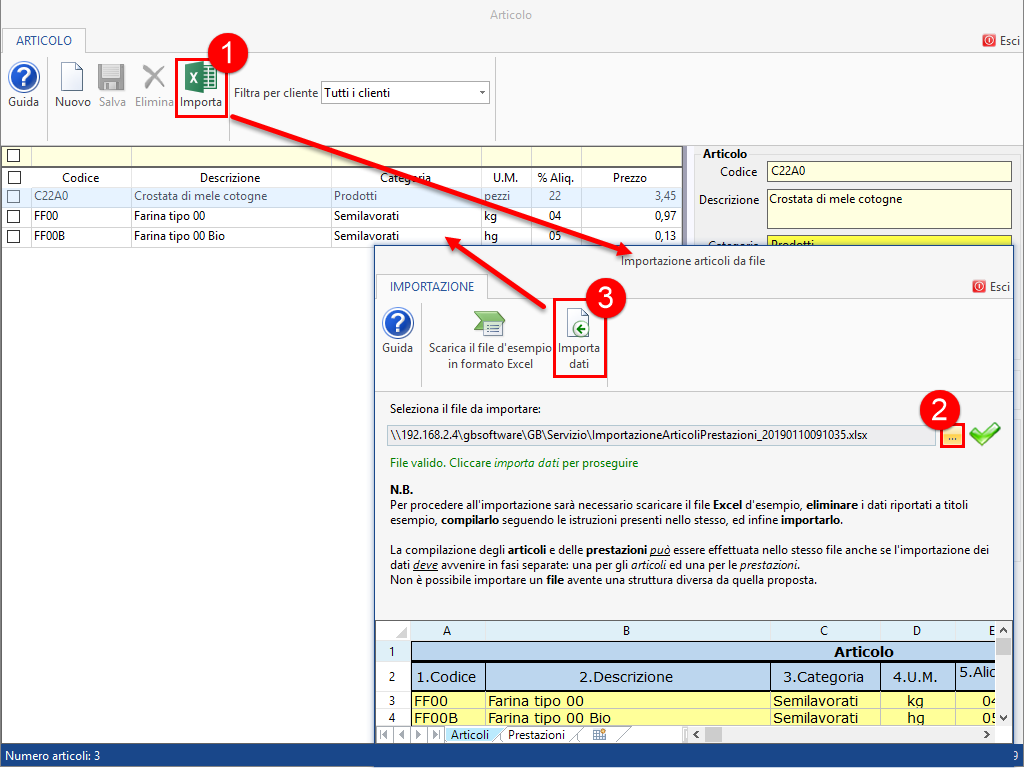
Task: Click the Descrizione filter box above the column
Action: pyautogui.click(x=231, y=157)
